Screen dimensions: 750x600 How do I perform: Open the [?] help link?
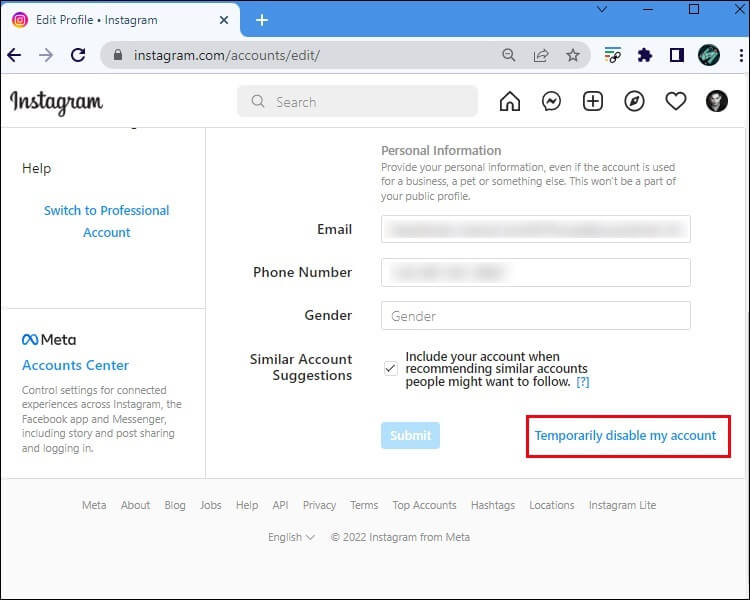[x=583, y=382]
